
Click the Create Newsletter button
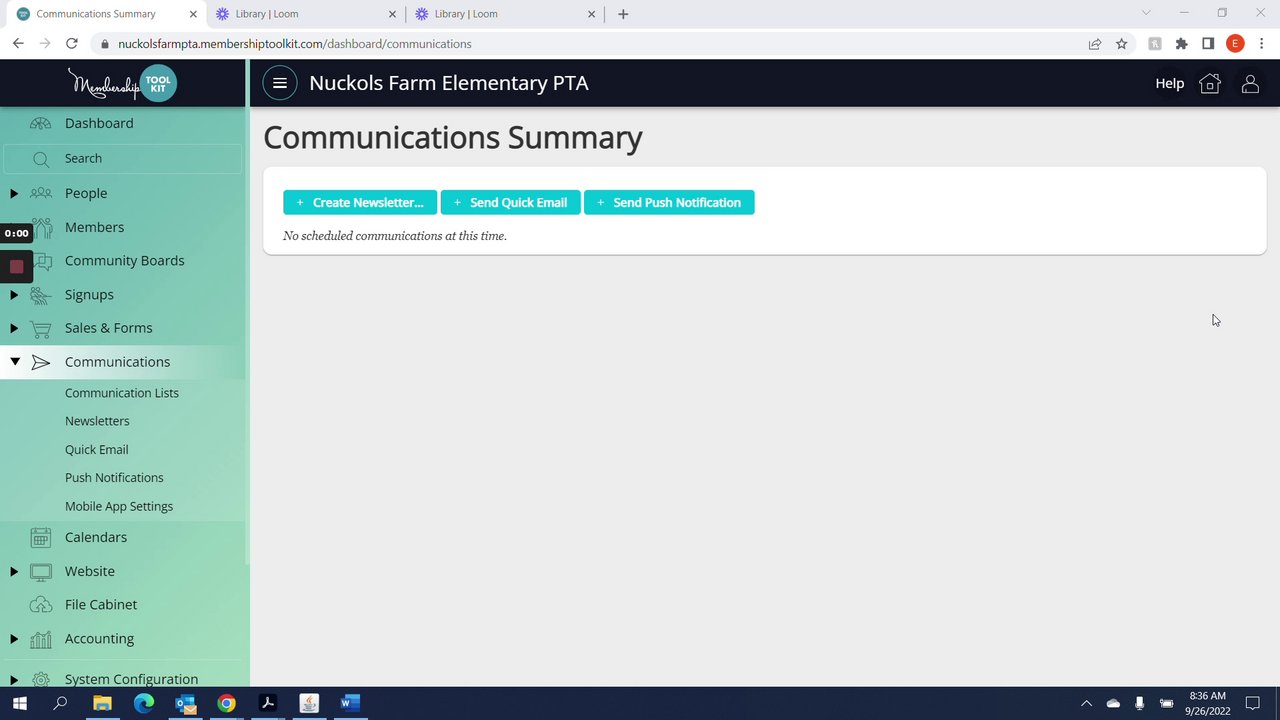click(360, 202)
